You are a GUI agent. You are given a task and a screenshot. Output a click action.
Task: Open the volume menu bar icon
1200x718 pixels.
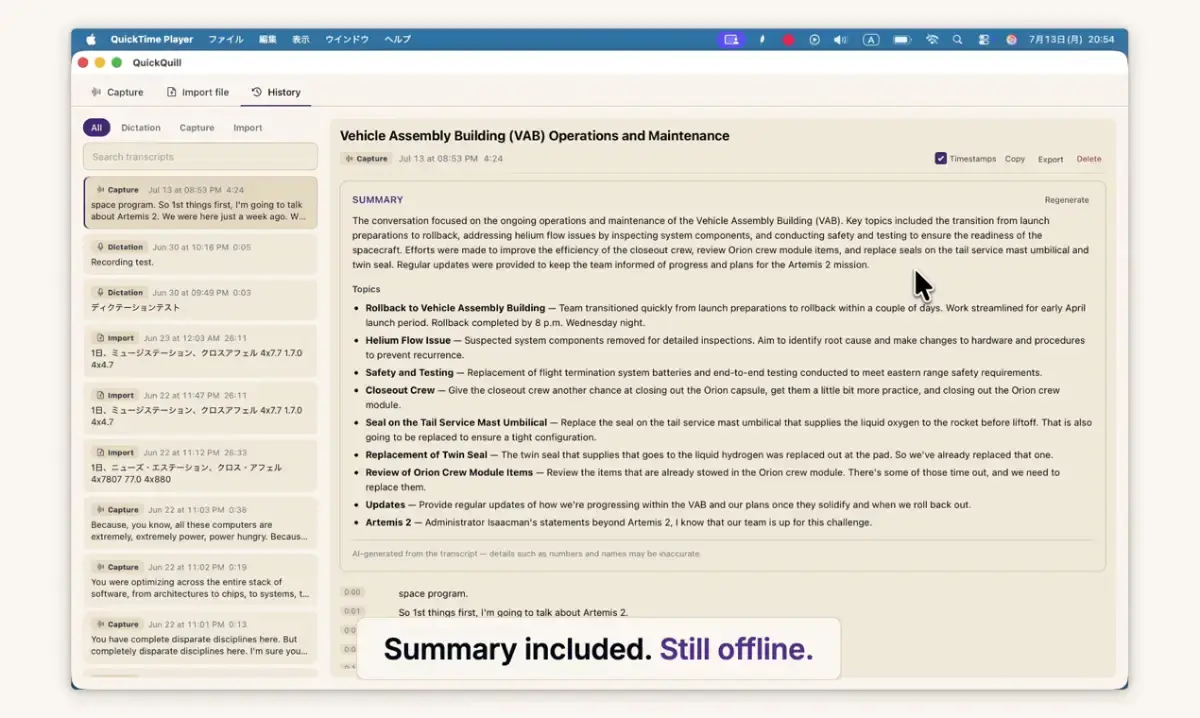841,40
